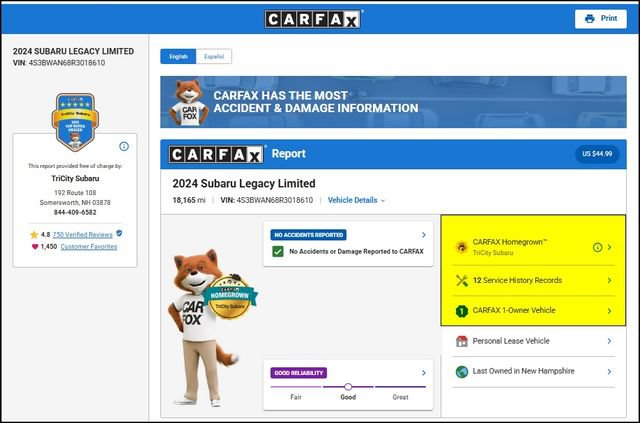Click the printer icon in Print button

(589, 19)
